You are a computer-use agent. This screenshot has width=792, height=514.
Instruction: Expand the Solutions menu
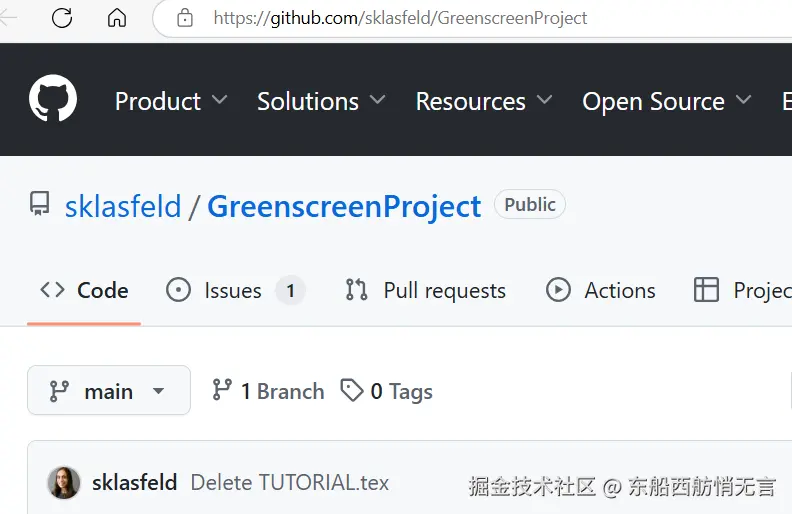[x=321, y=101]
